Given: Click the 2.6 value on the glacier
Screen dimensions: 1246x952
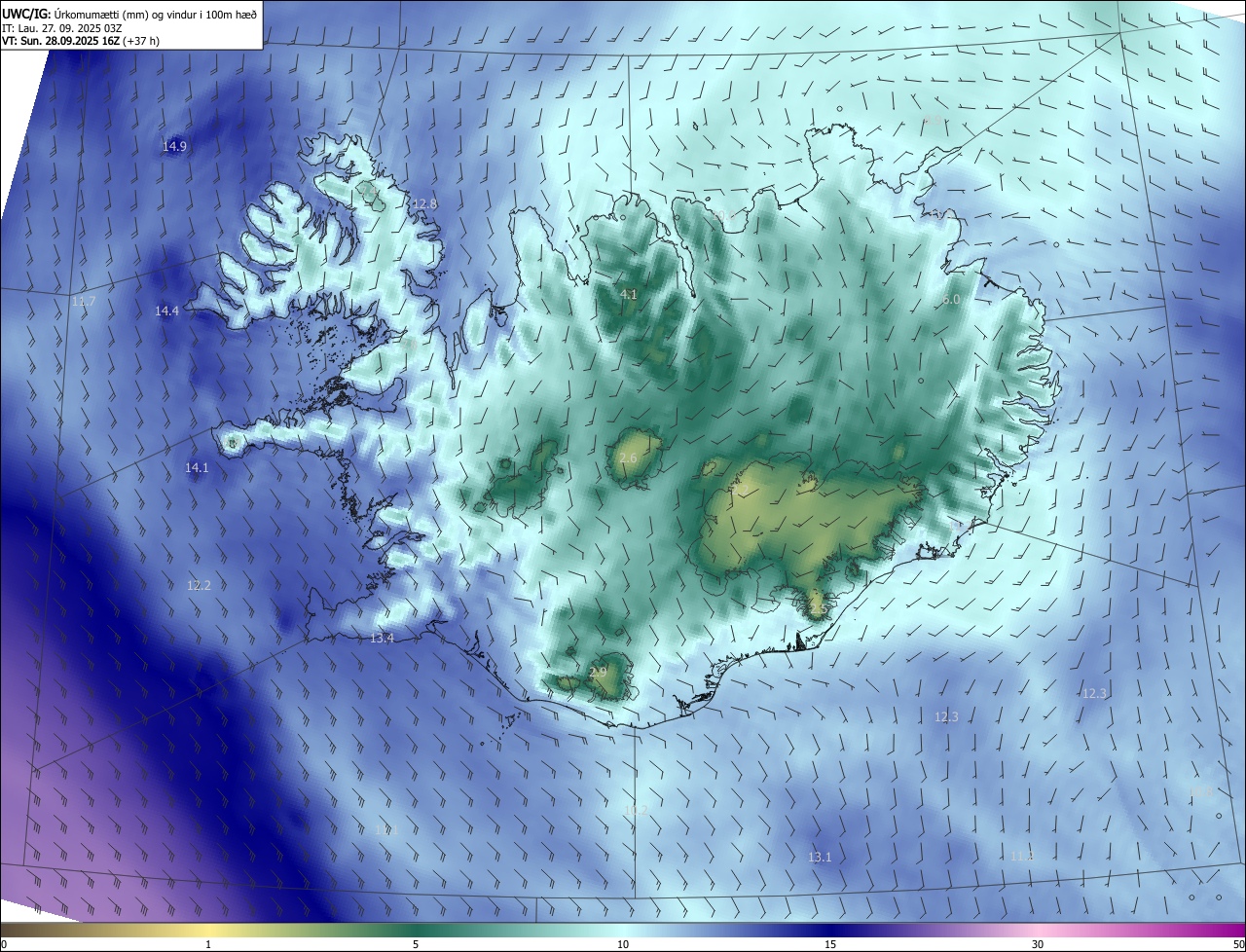Looking at the screenshot, I should pyautogui.click(x=628, y=458).
